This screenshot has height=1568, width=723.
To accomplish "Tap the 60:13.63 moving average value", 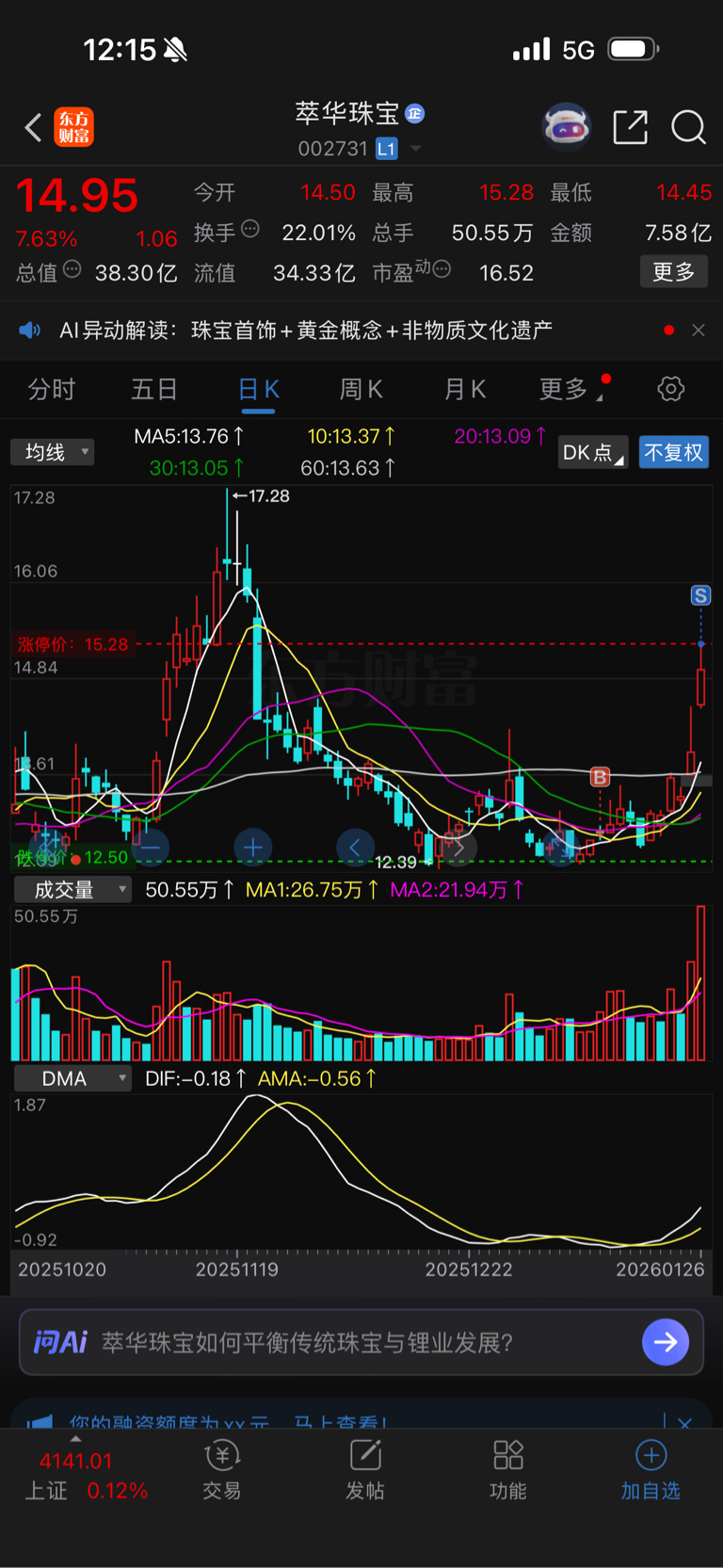I will click(x=348, y=468).
